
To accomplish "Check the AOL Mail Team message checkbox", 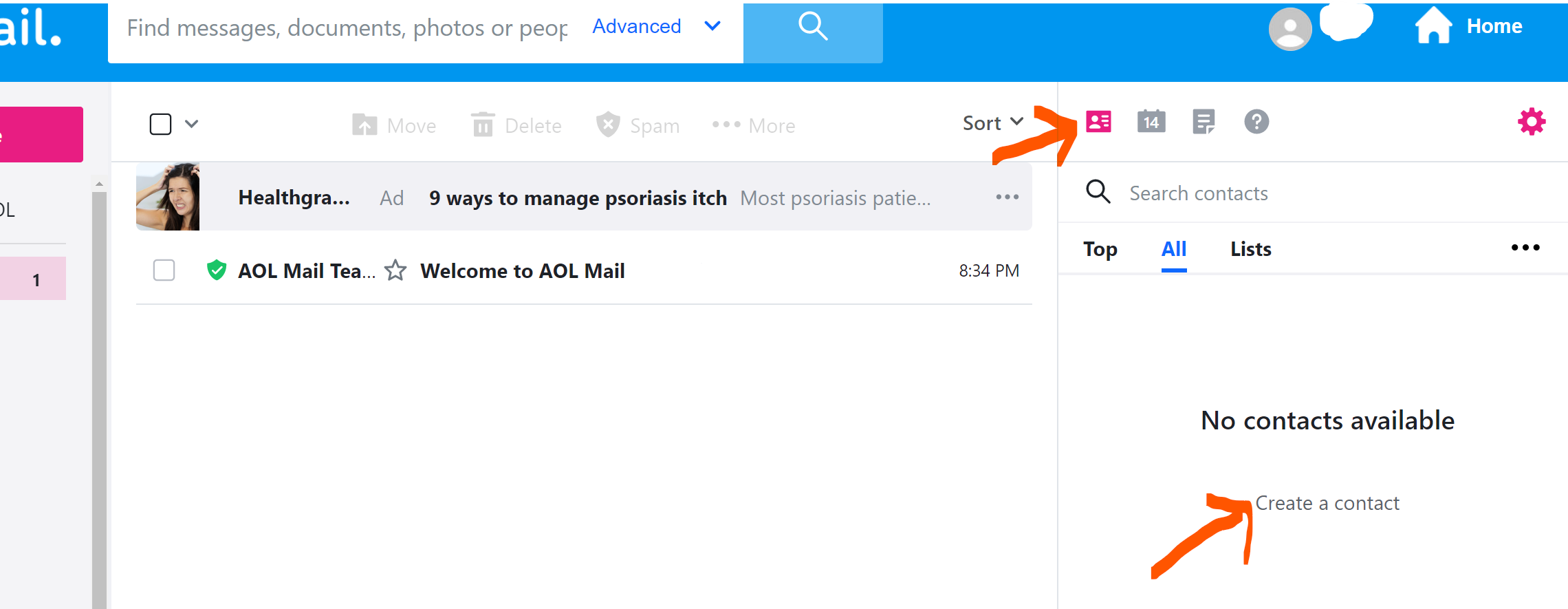I will click(164, 270).
